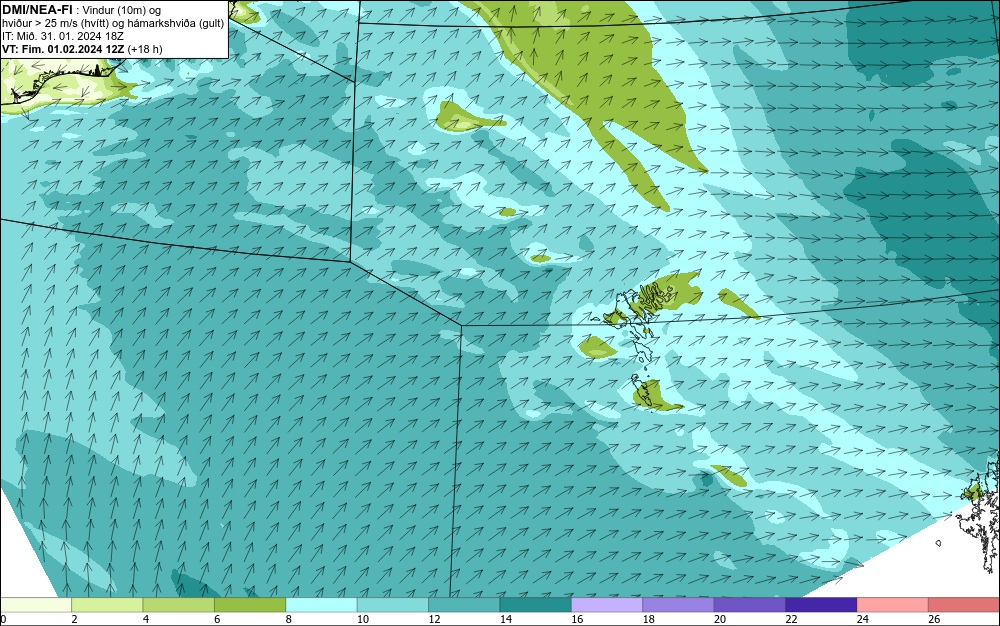Click the legend scale value 0
This screenshot has width=1000, height=626.
(x=3, y=619)
